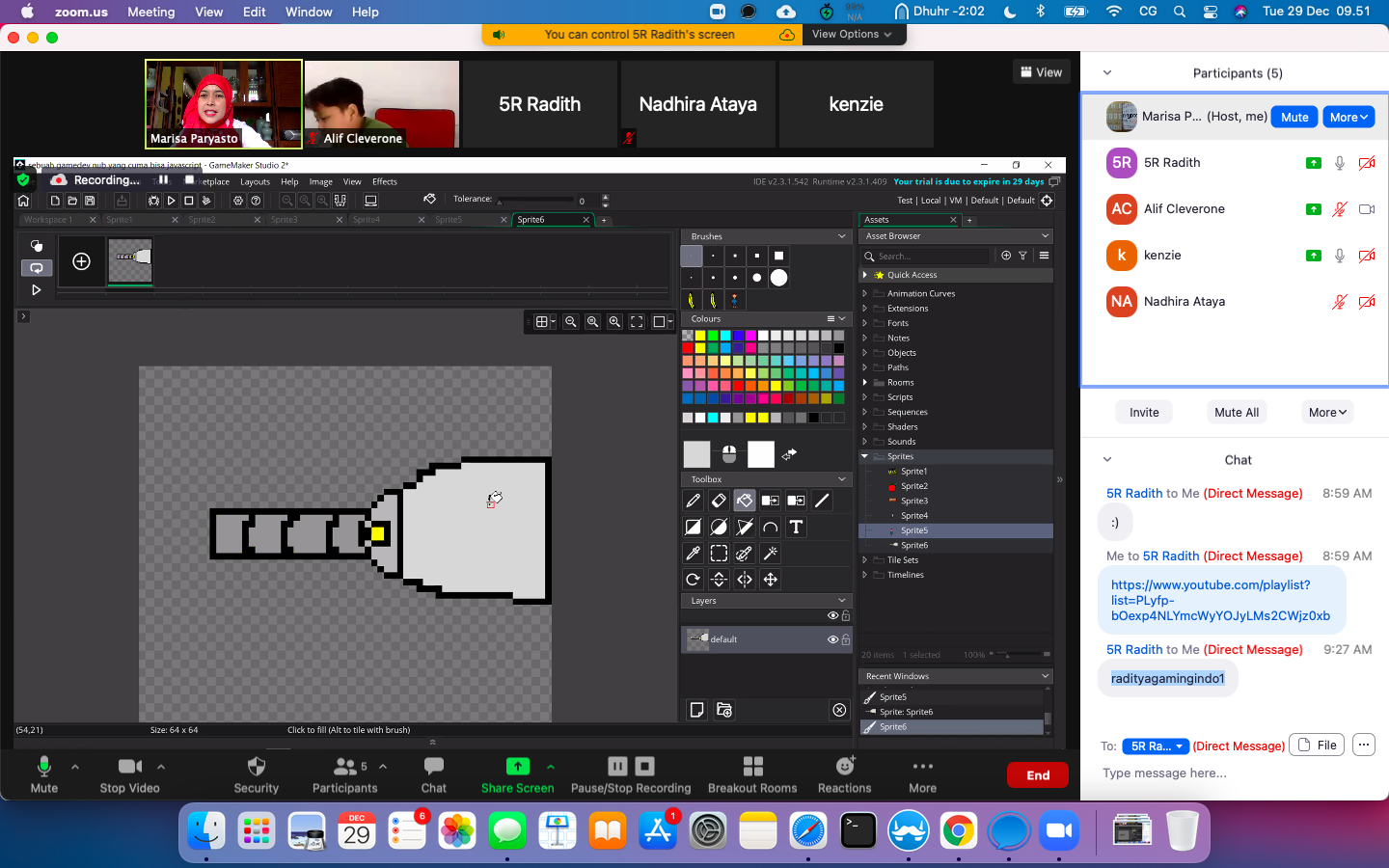Screen dimensions: 1389x868
Task: Click mute microphone button in Zoom toolbar
Action: (43, 774)
